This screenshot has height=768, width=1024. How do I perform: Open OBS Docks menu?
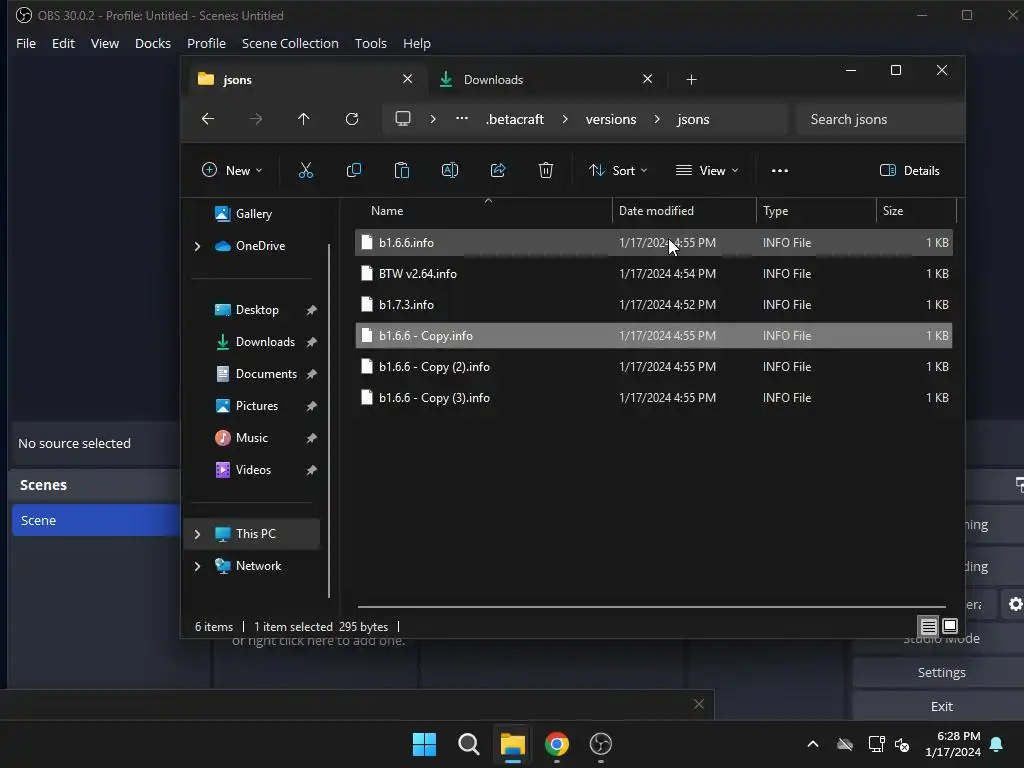pos(153,43)
